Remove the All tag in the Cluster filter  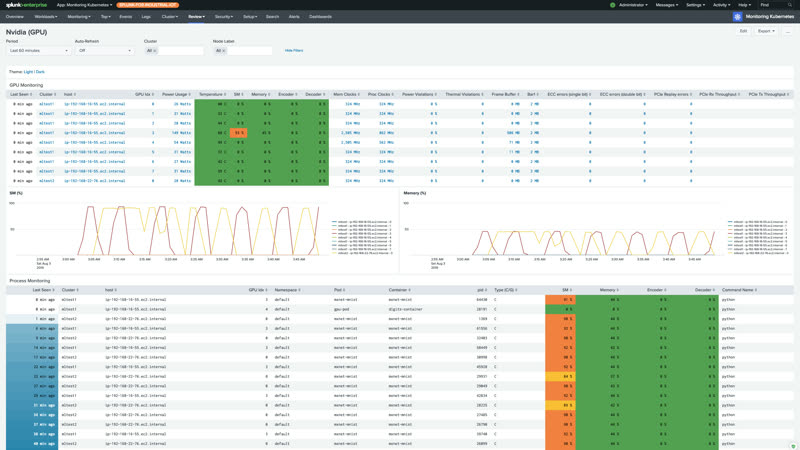click(155, 51)
